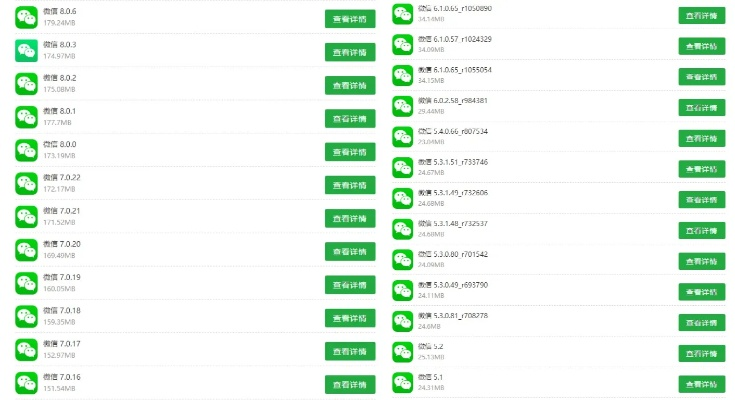Click the WeChat icon next to 5.3.1.51_r733746

402,167
